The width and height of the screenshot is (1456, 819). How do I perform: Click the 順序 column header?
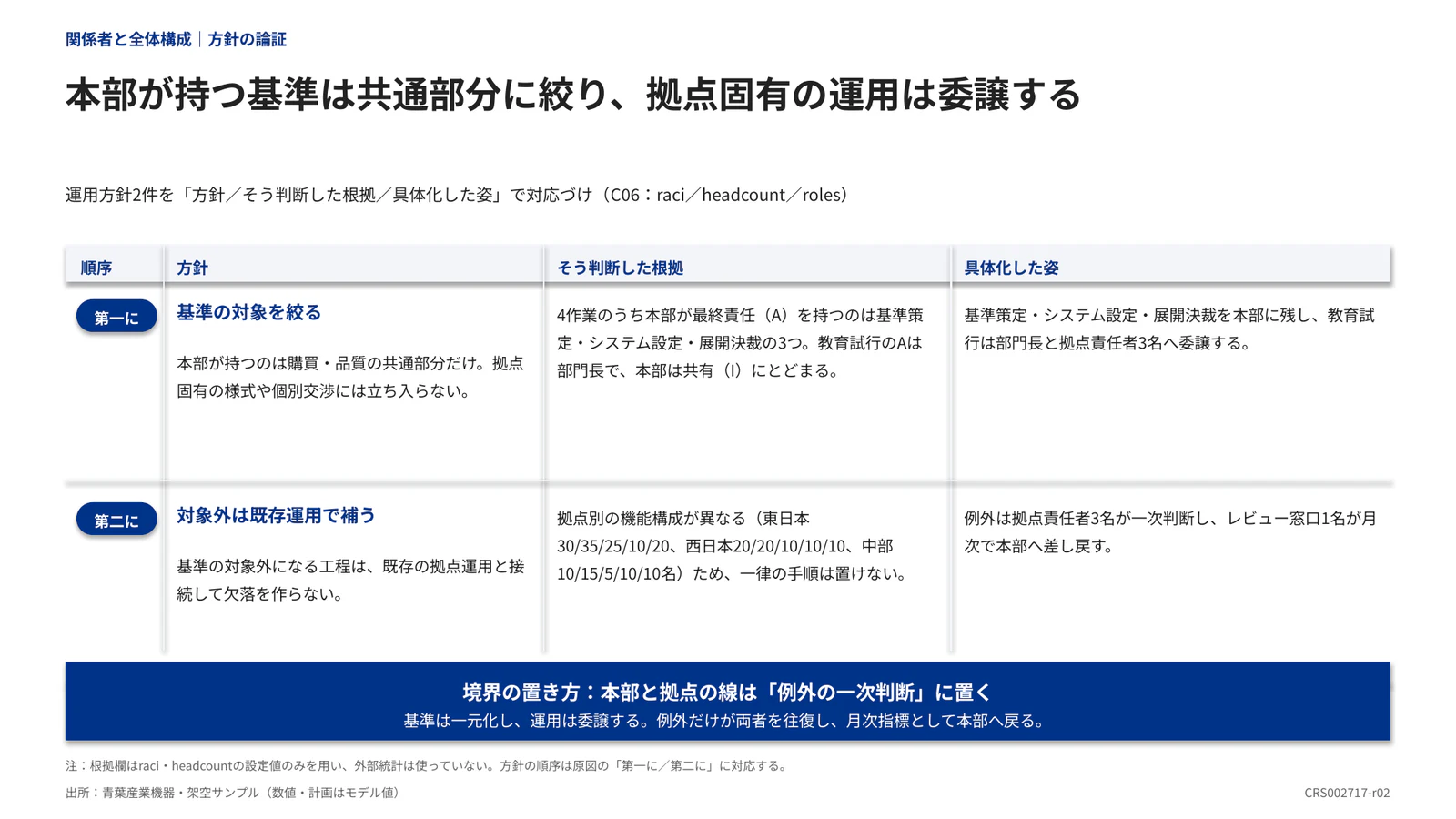96,268
